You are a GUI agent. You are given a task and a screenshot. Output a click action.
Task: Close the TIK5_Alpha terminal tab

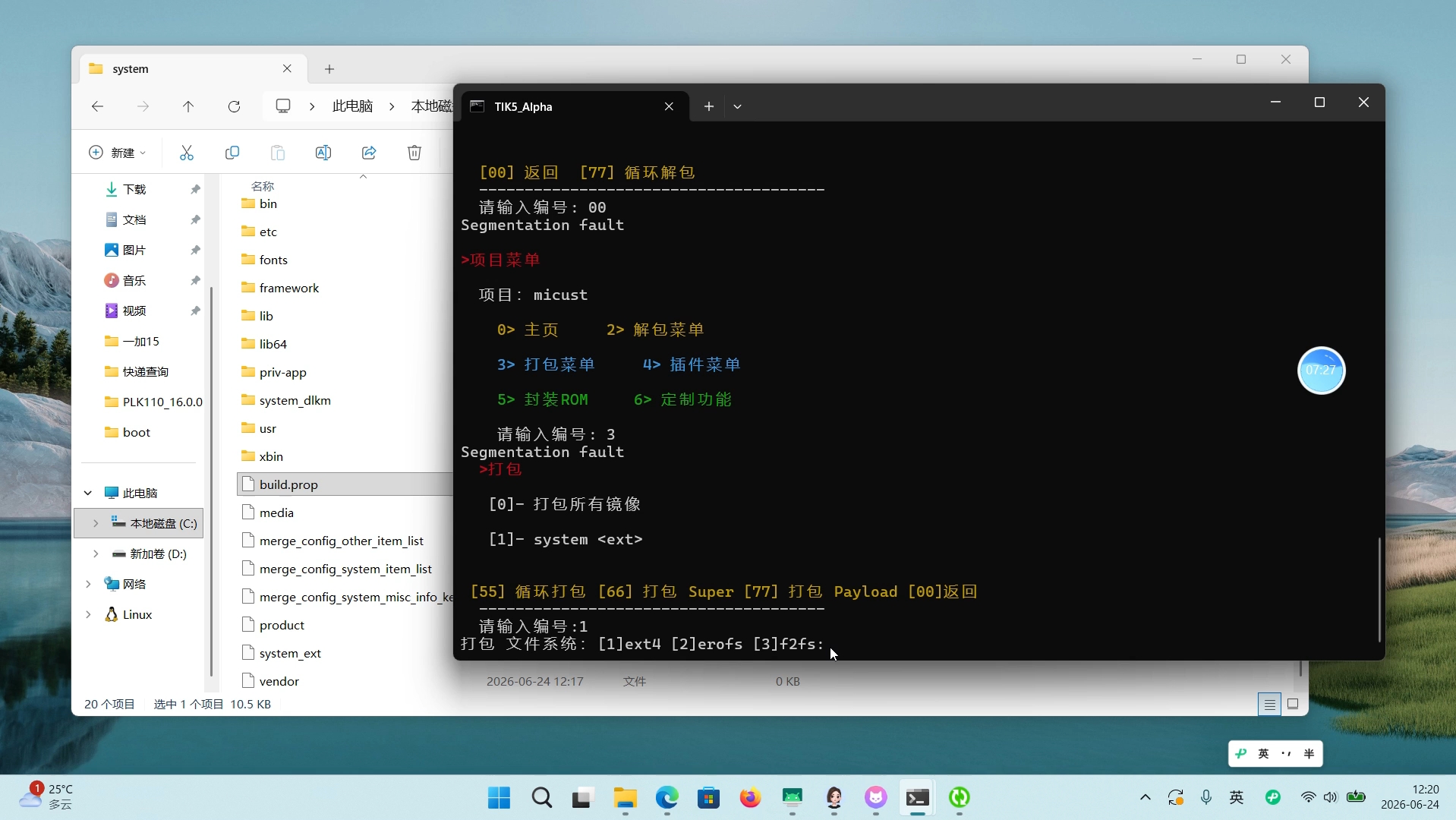coord(669,106)
